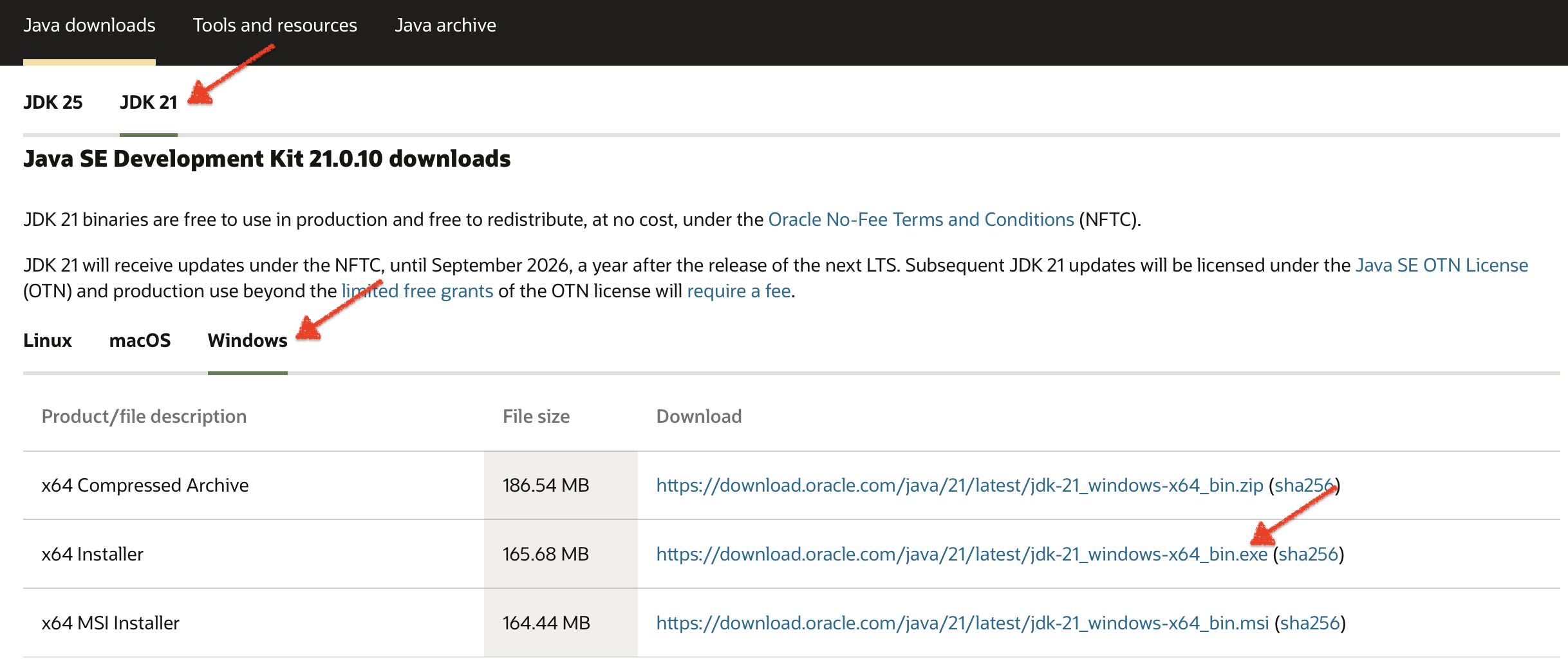Click the File size column header
Image resolution: width=1568 pixels, height=668 pixels.
[x=536, y=416]
